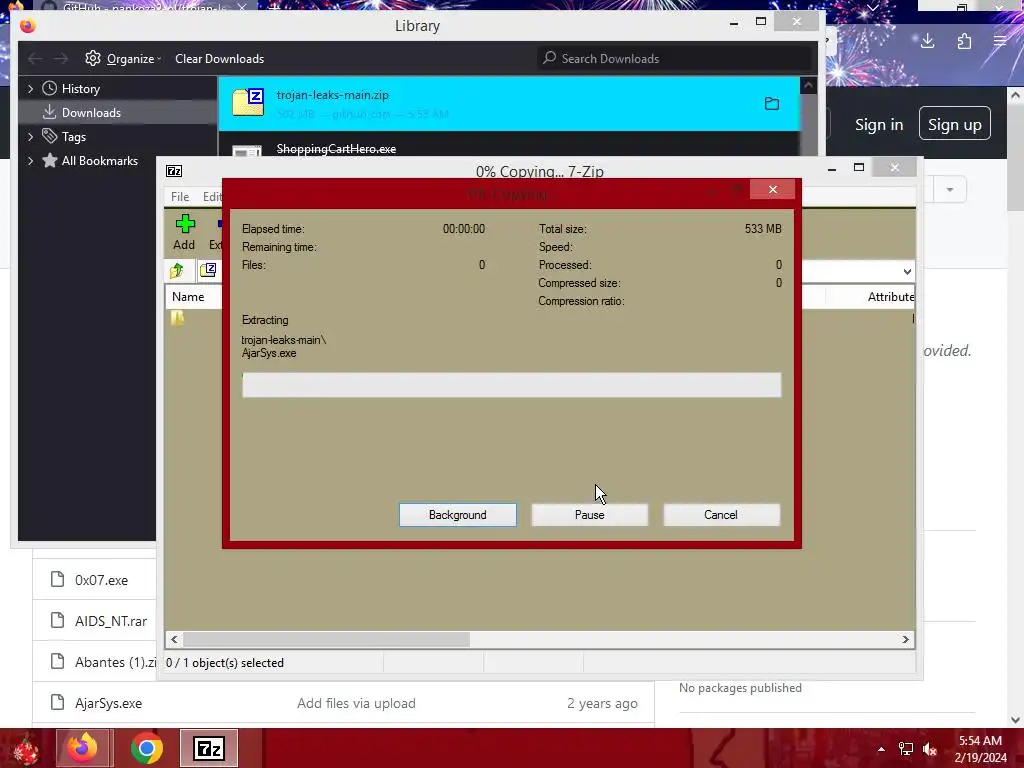Open the 7-Zip File menu
The width and height of the screenshot is (1024, 768).
click(180, 197)
